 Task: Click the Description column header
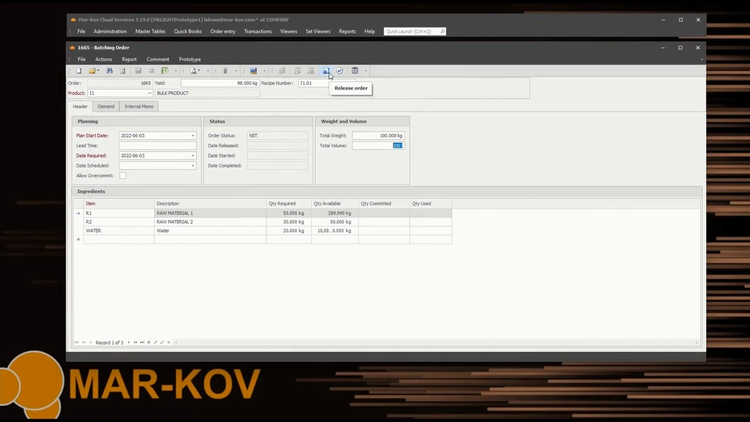(210, 204)
